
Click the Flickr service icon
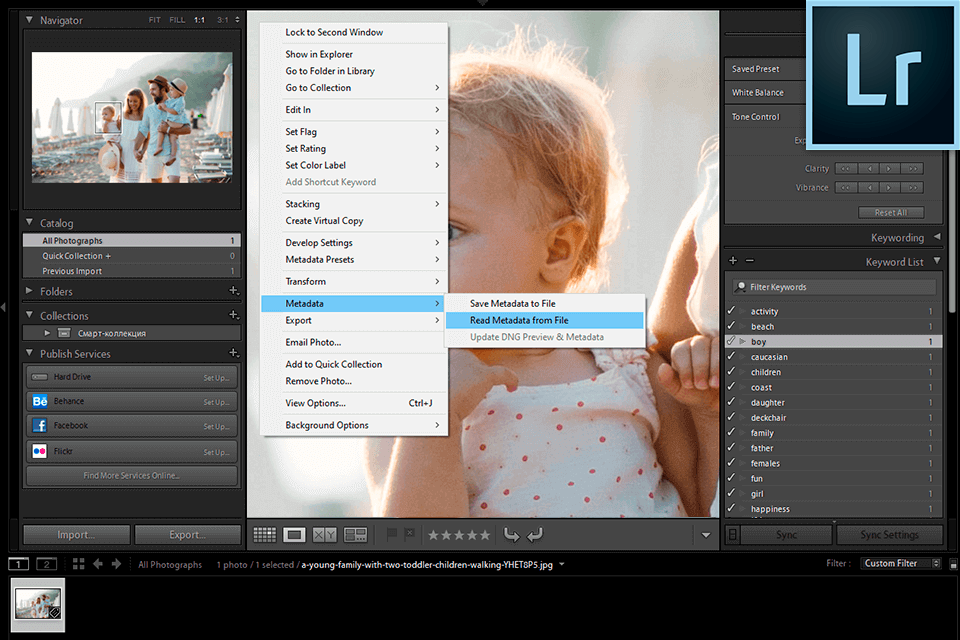(x=40, y=451)
